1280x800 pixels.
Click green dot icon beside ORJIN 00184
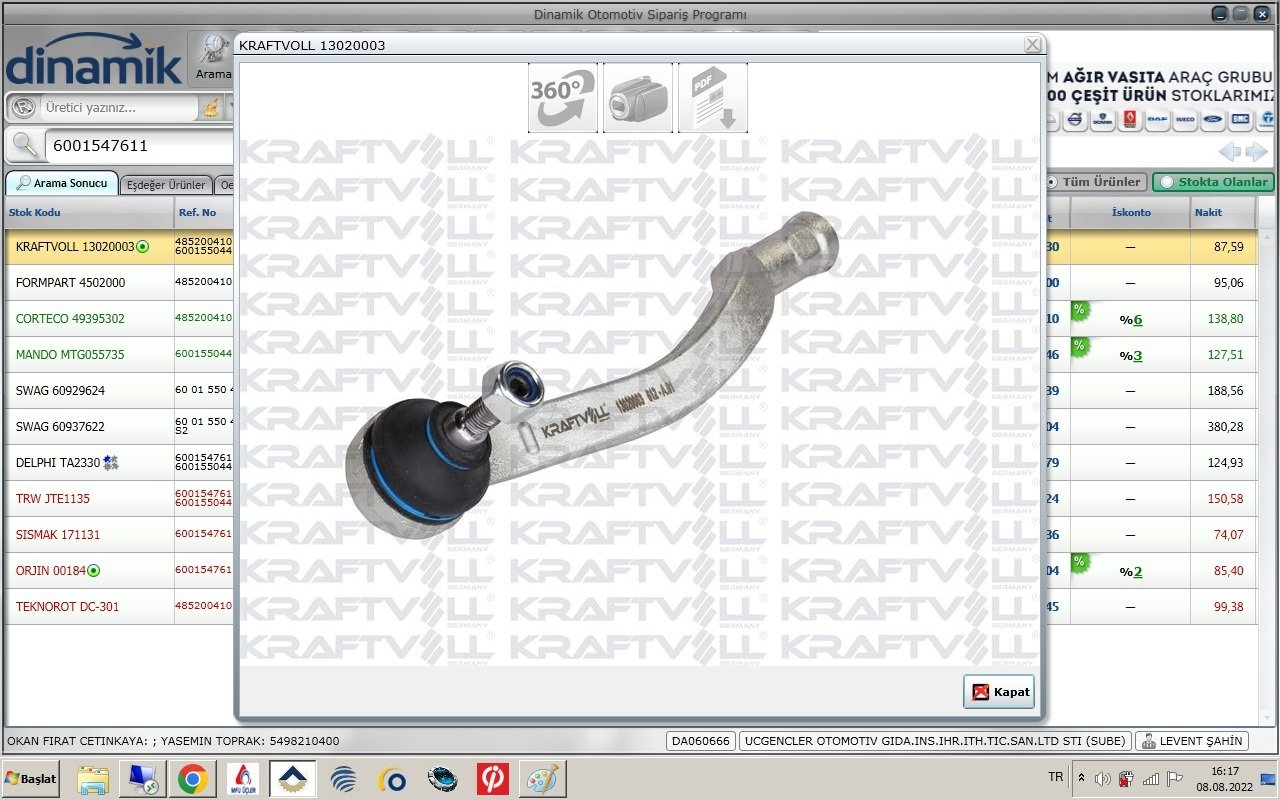(x=94, y=571)
